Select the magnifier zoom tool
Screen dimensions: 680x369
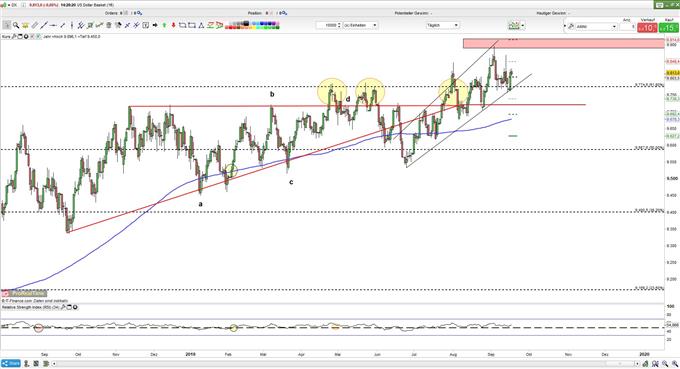coord(16,26)
